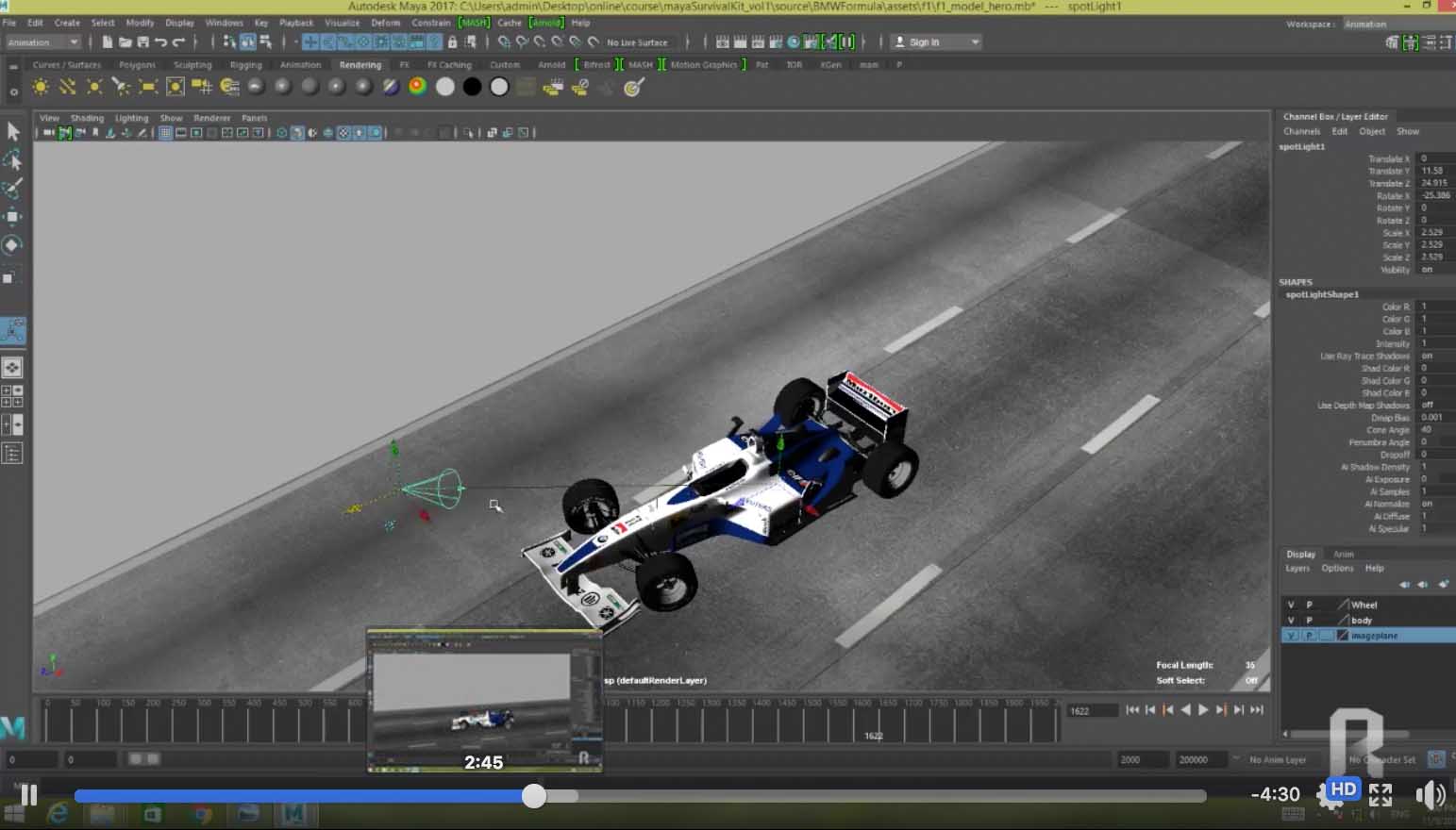Click the video progress slider handle

(x=534, y=796)
